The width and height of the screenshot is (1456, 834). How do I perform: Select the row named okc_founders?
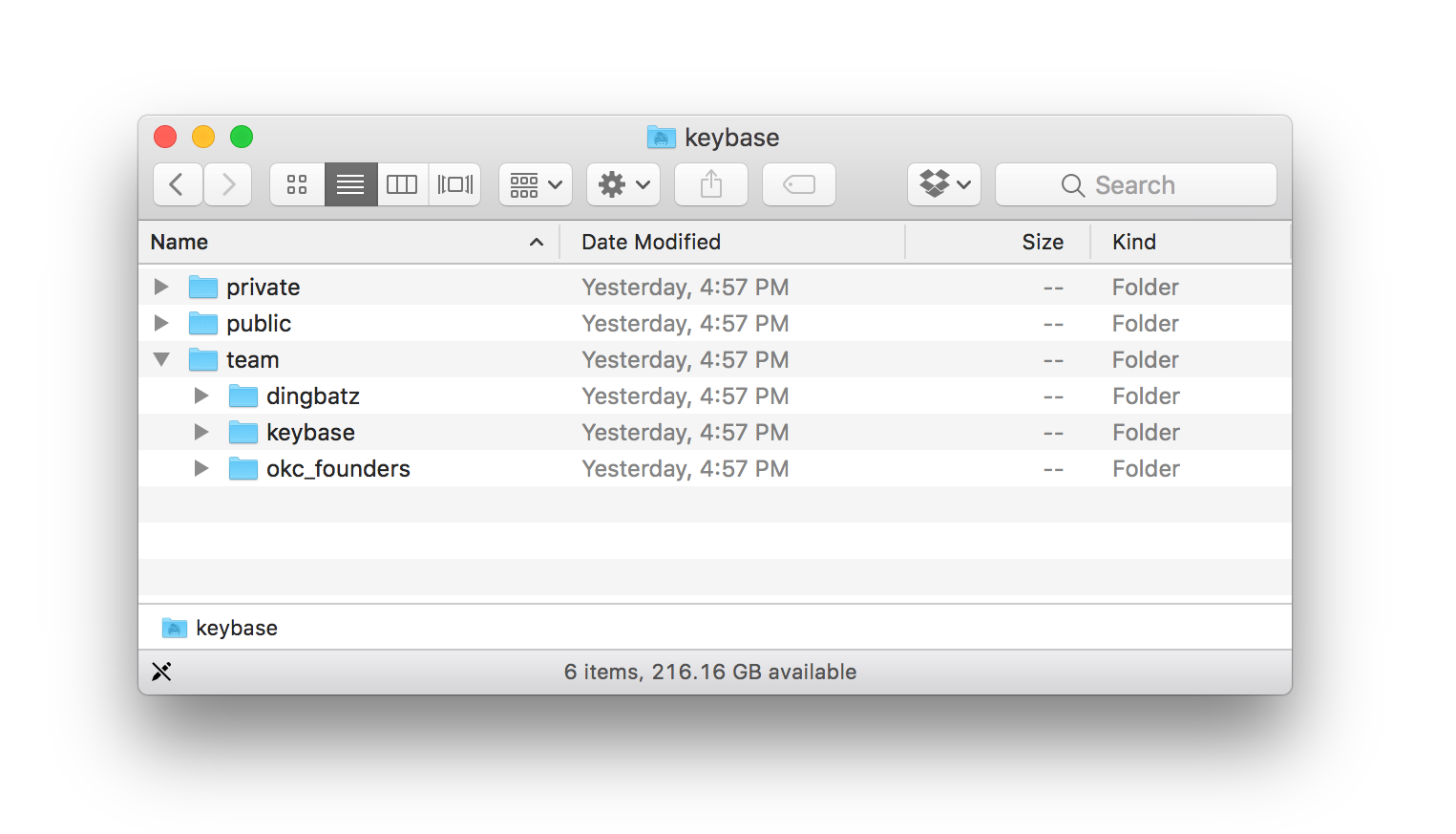click(715, 468)
